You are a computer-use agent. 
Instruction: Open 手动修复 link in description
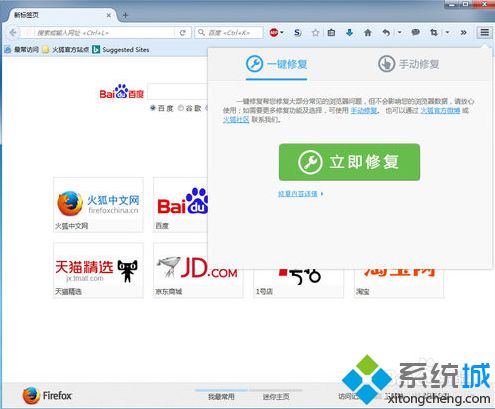click(x=364, y=111)
